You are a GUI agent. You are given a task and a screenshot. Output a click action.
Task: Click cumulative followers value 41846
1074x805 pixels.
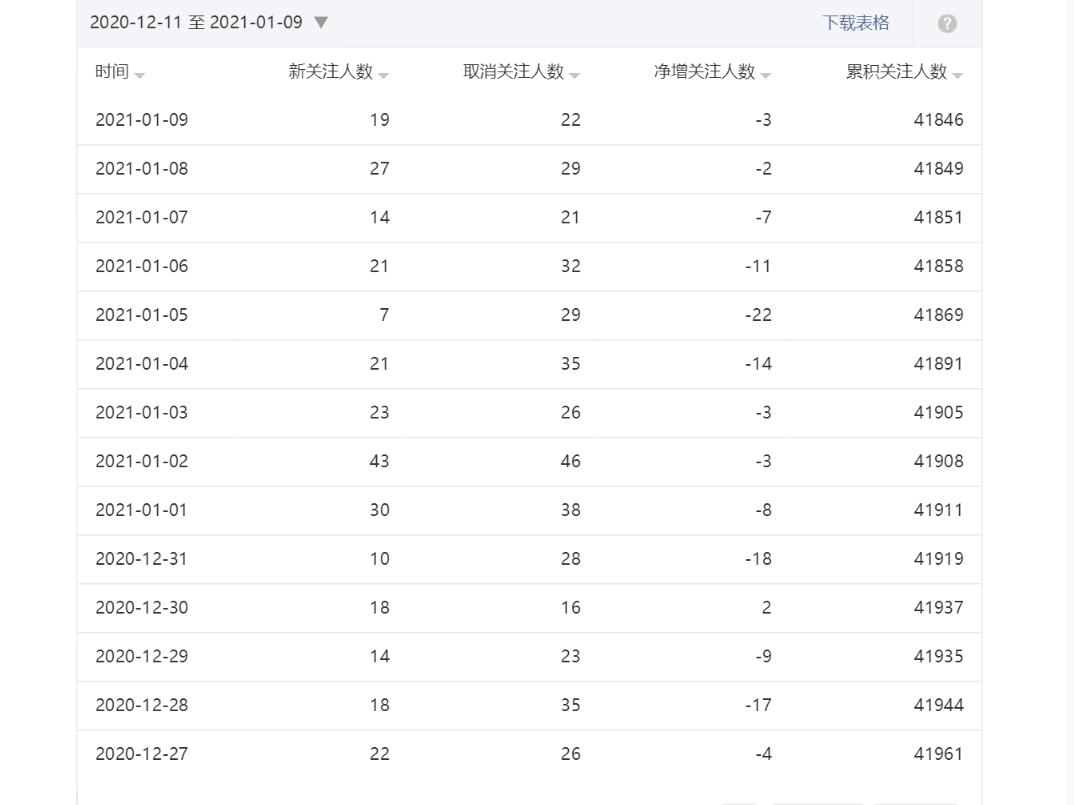point(938,120)
